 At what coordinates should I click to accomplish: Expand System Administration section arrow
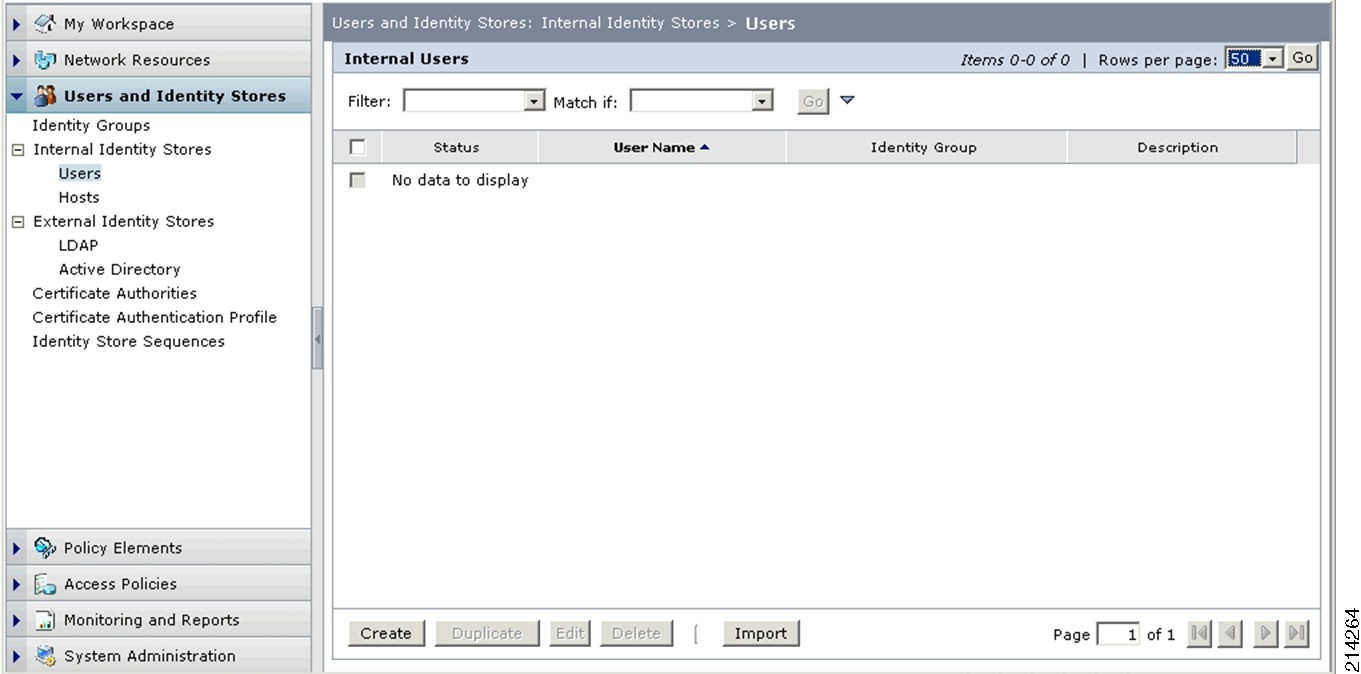[17, 656]
